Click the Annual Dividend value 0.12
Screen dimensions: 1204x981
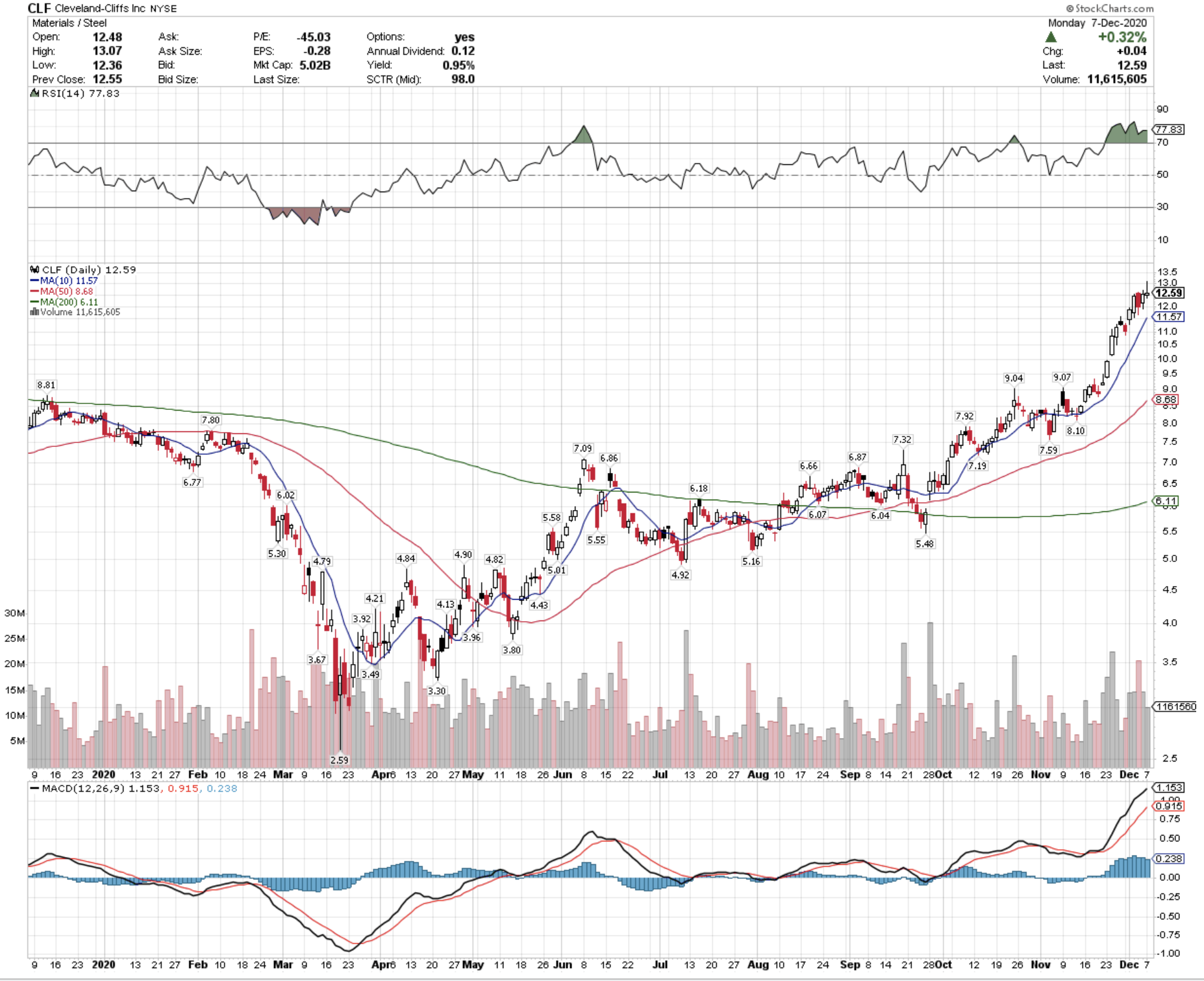(463, 51)
